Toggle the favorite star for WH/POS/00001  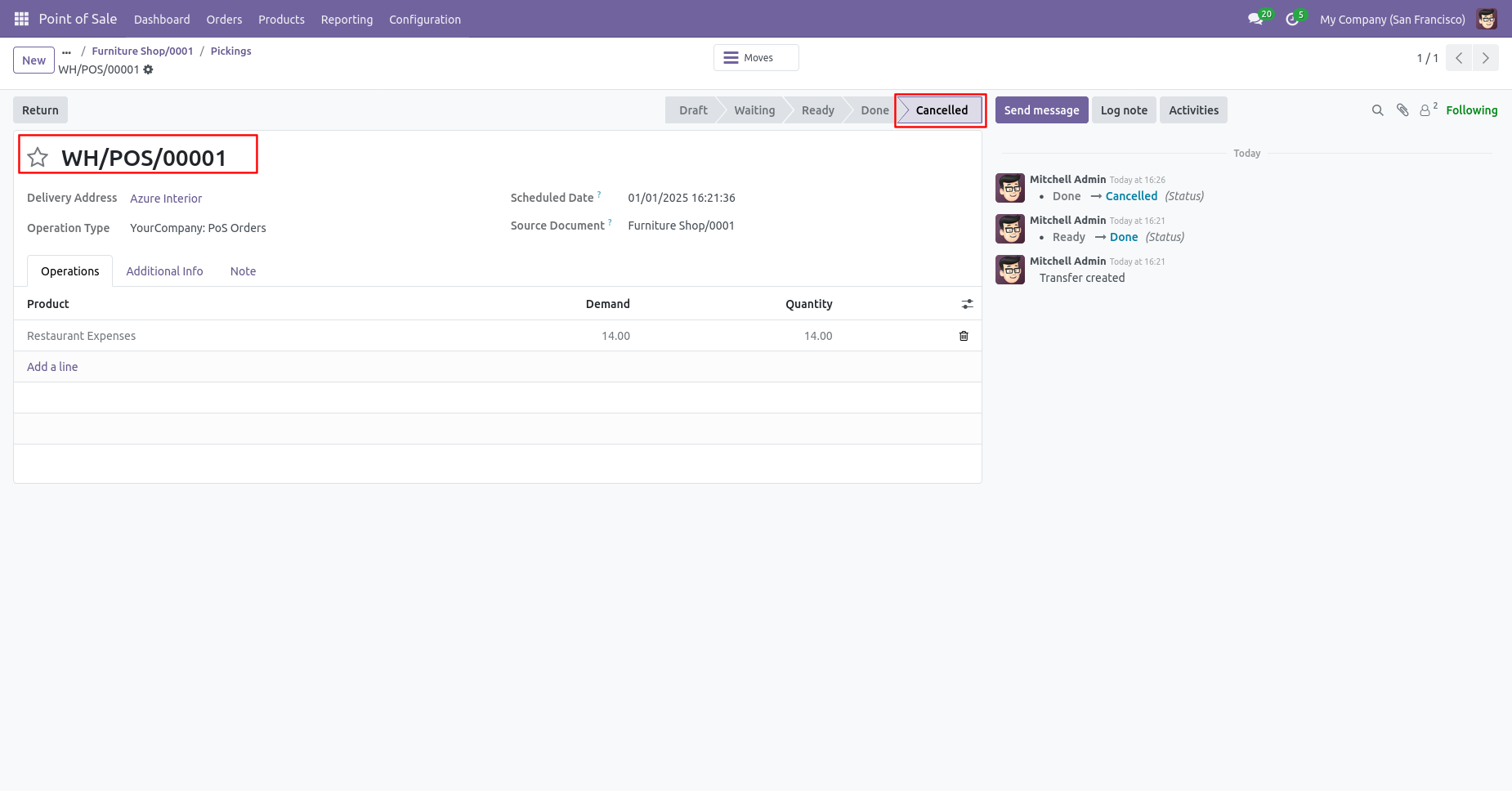coord(38,157)
